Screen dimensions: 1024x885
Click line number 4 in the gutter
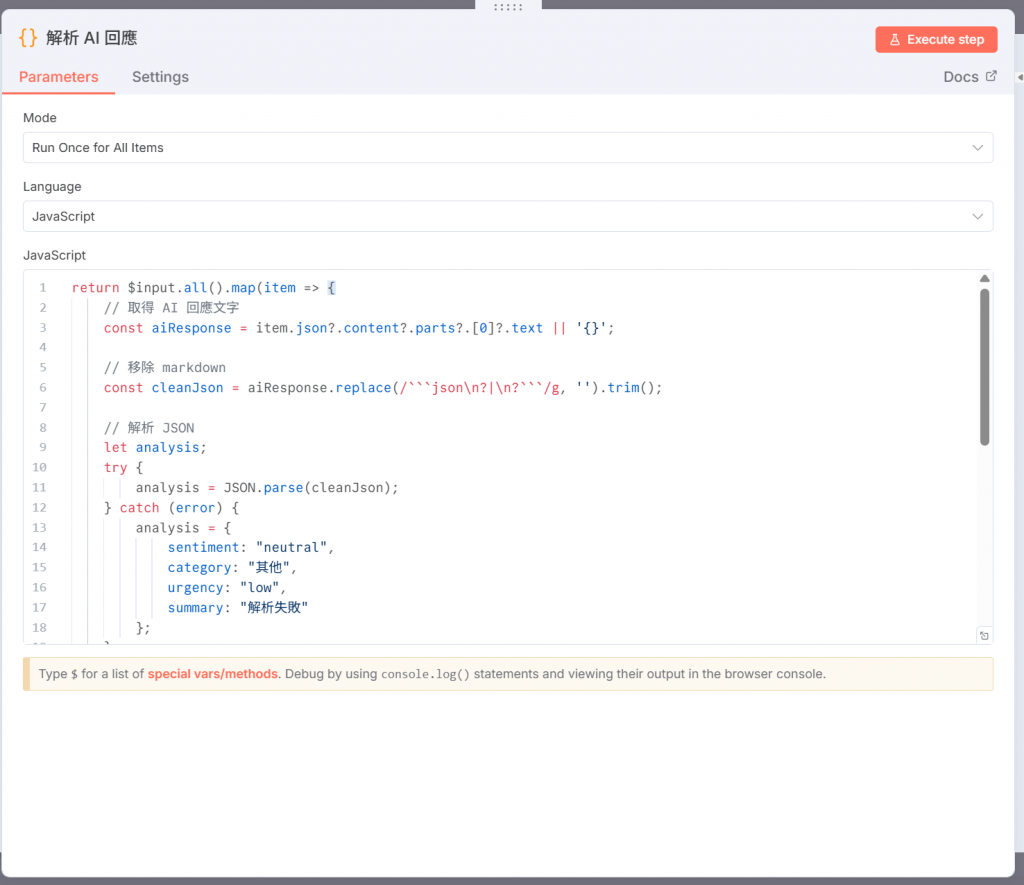click(42, 347)
